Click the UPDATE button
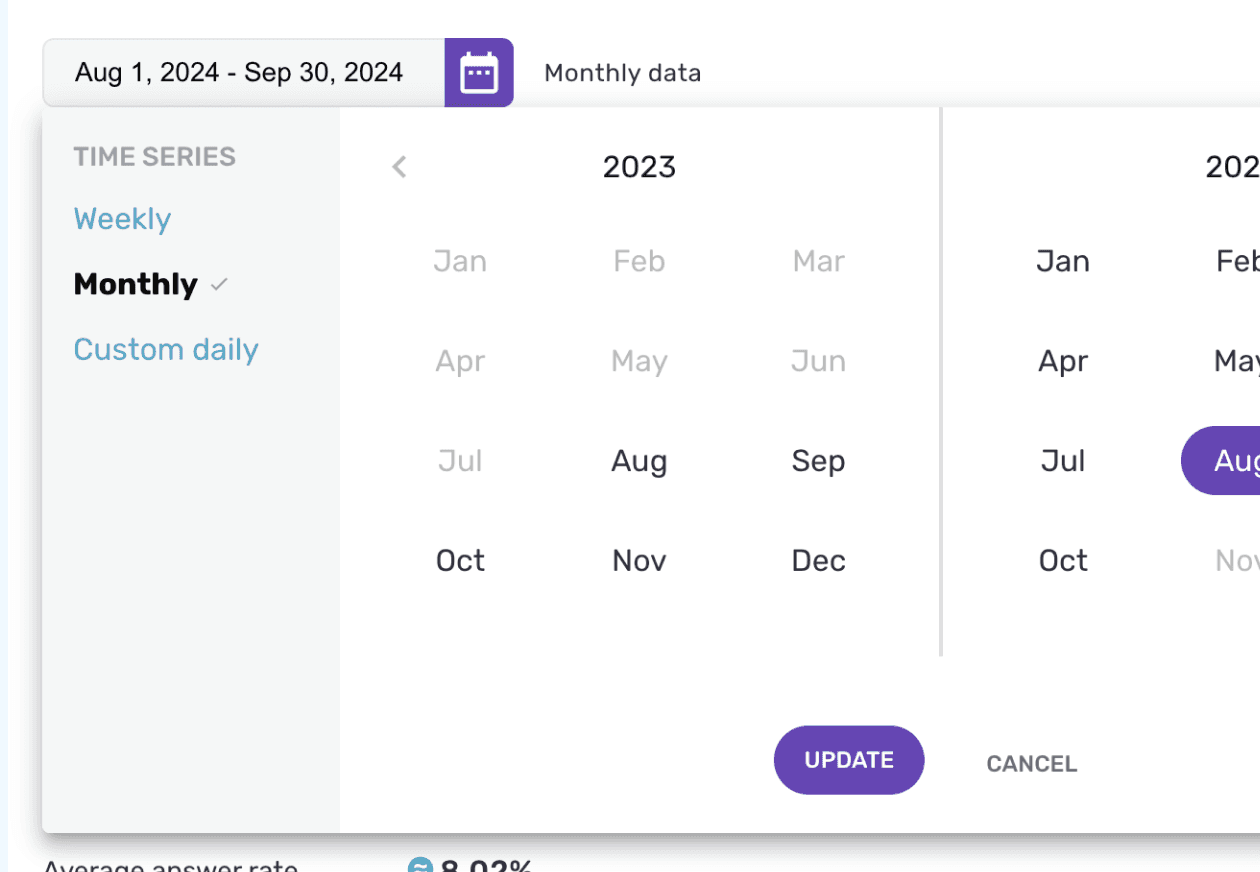 849,760
